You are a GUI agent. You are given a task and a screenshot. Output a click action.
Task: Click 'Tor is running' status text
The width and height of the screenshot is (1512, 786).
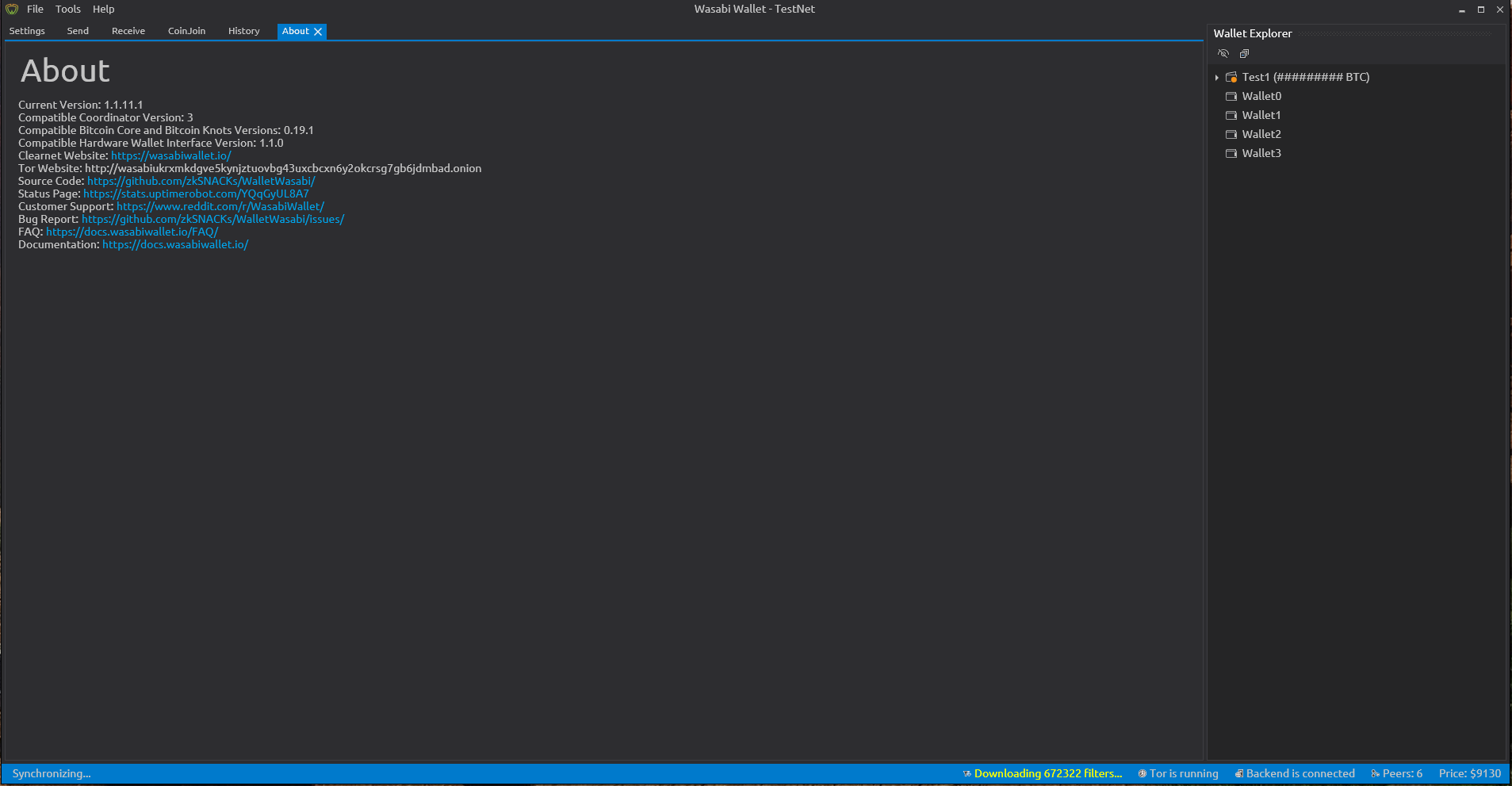coord(1184,773)
